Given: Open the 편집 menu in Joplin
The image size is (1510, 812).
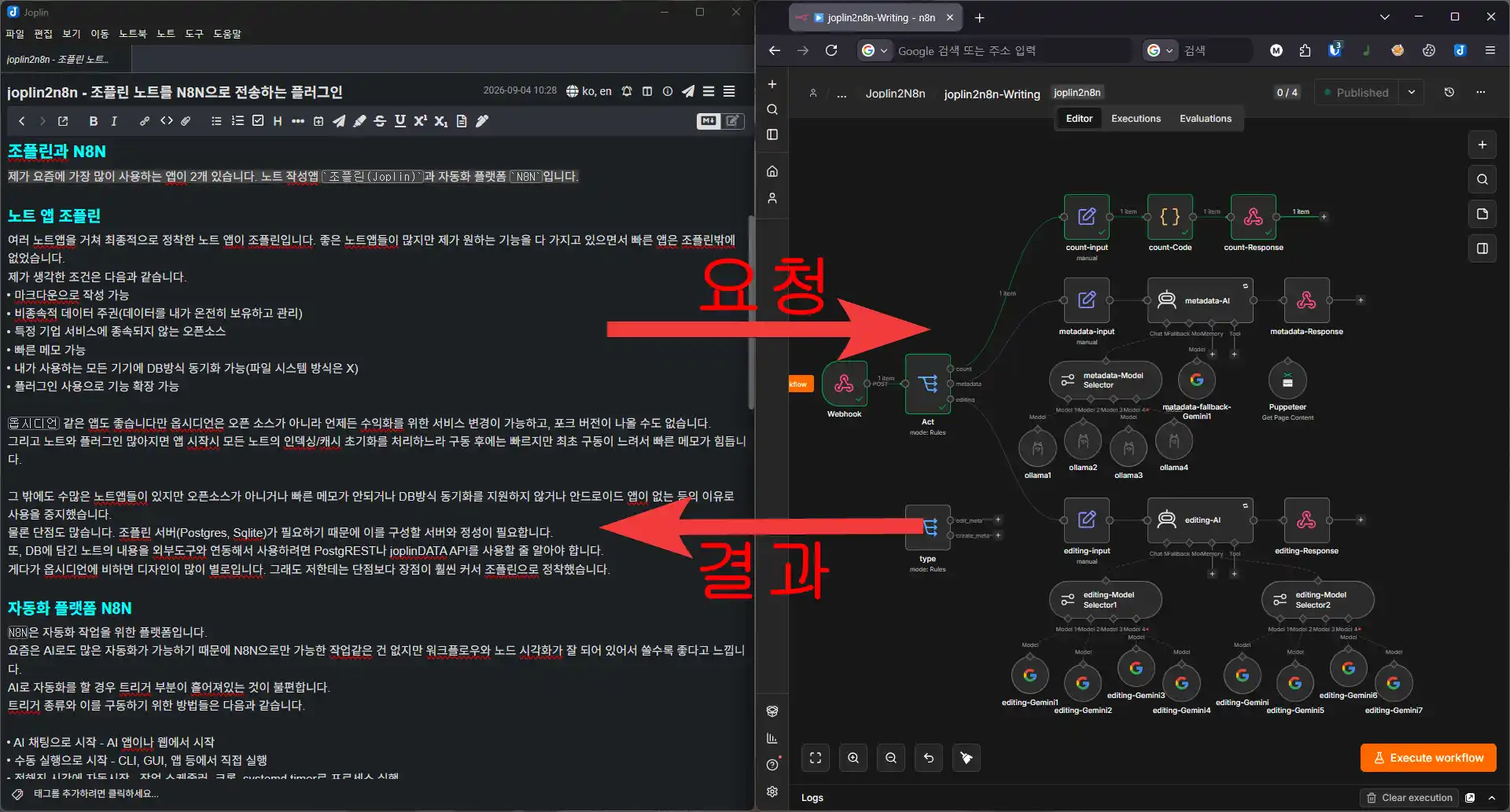Looking at the screenshot, I should point(43,34).
